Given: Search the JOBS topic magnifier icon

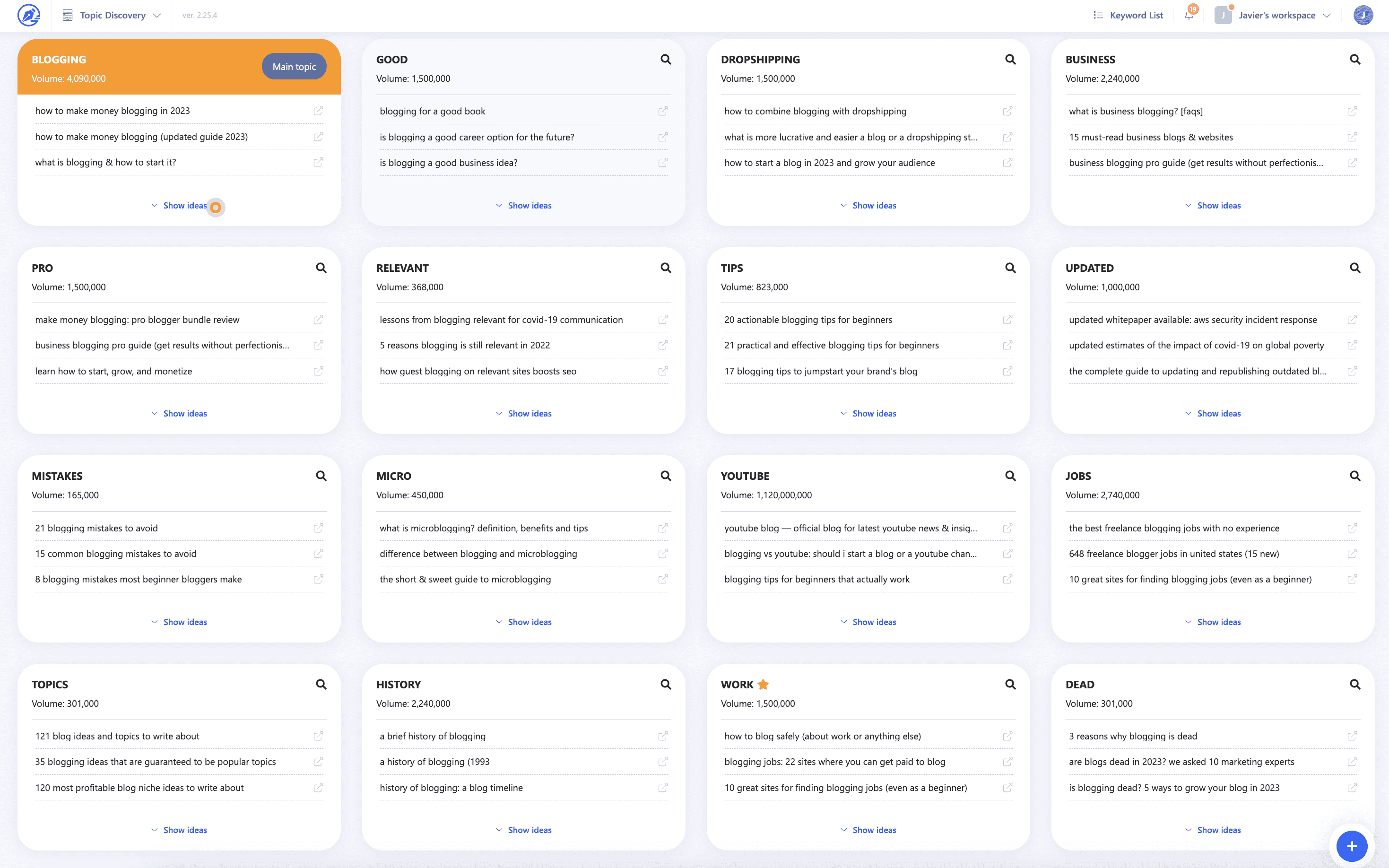Looking at the screenshot, I should [x=1354, y=475].
